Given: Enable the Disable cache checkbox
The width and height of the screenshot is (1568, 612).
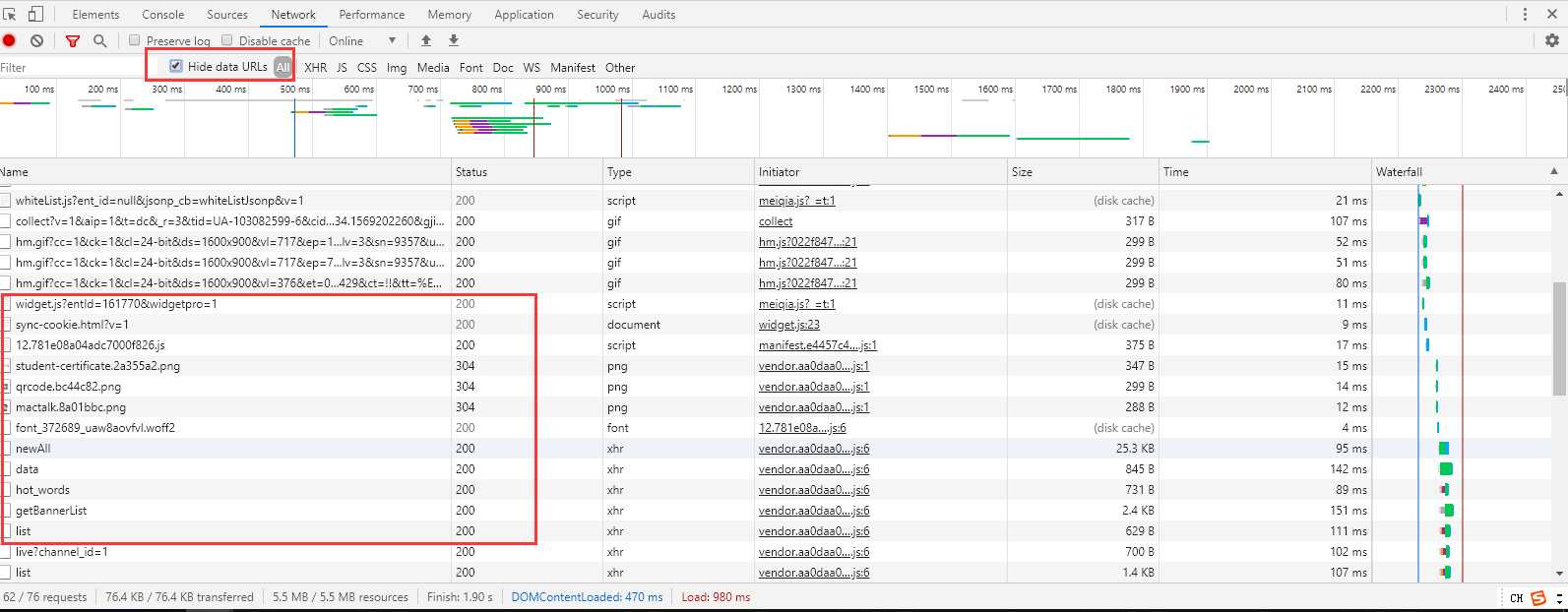Looking at the screenshot, I should pos(227,40).
